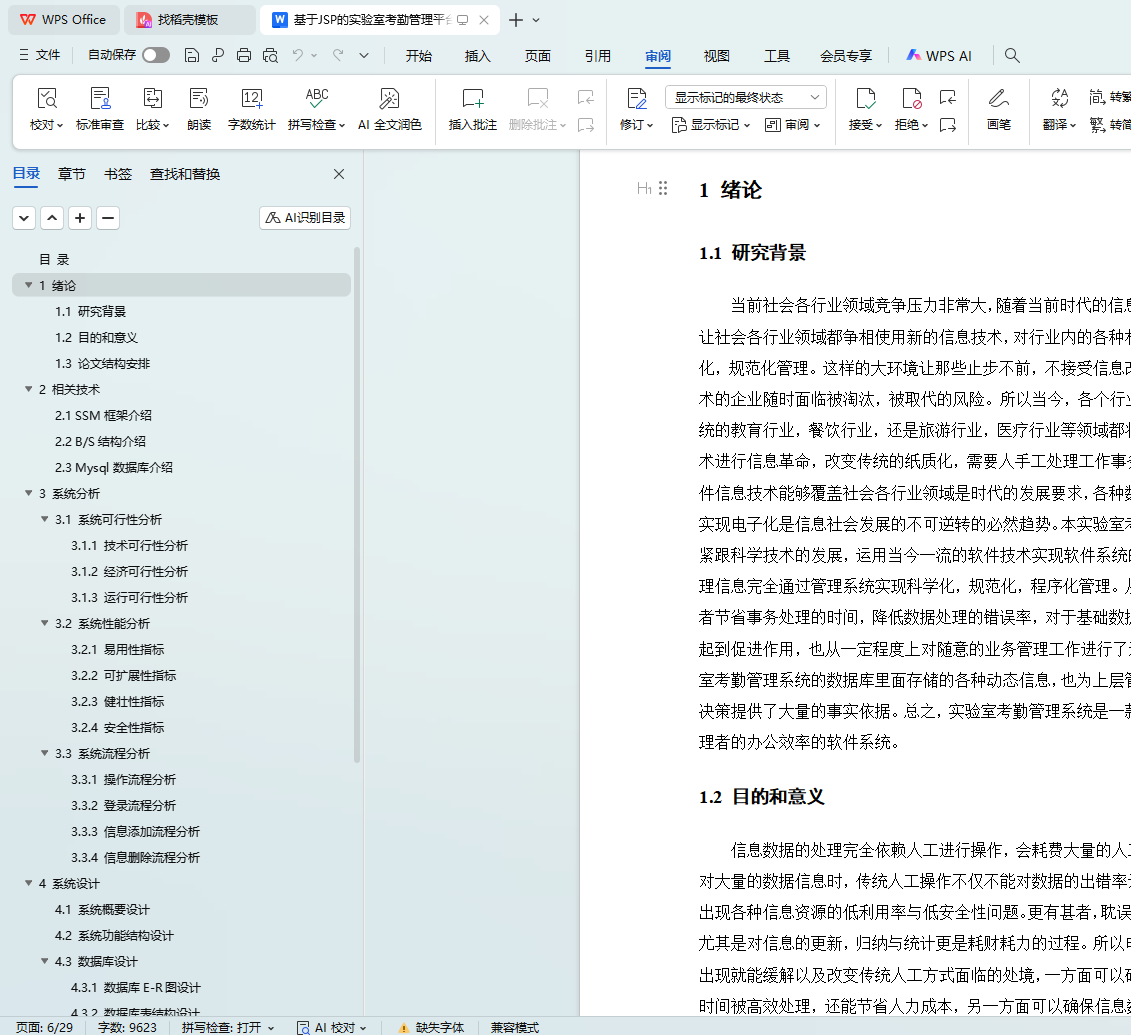The height and width of the screenshot is (1035, 1131).
Task: Open print preview icon in quick toolbar
Action: (x=270, y=56)
